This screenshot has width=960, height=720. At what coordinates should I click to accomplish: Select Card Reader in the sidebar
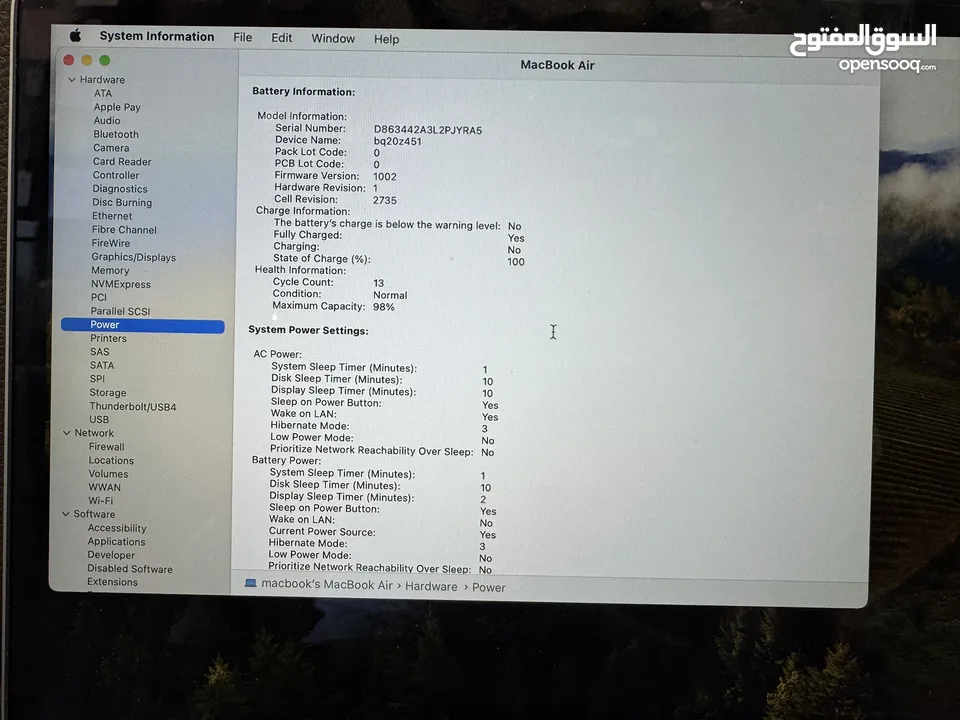(x=122, y=162)
